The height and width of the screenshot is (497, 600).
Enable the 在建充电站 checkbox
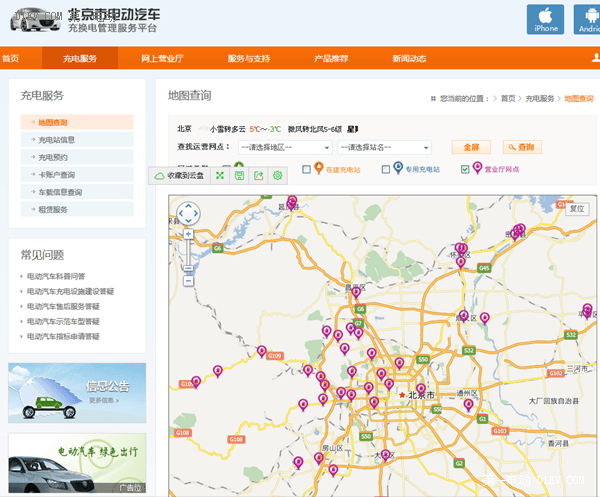click(x=307, y=169)
